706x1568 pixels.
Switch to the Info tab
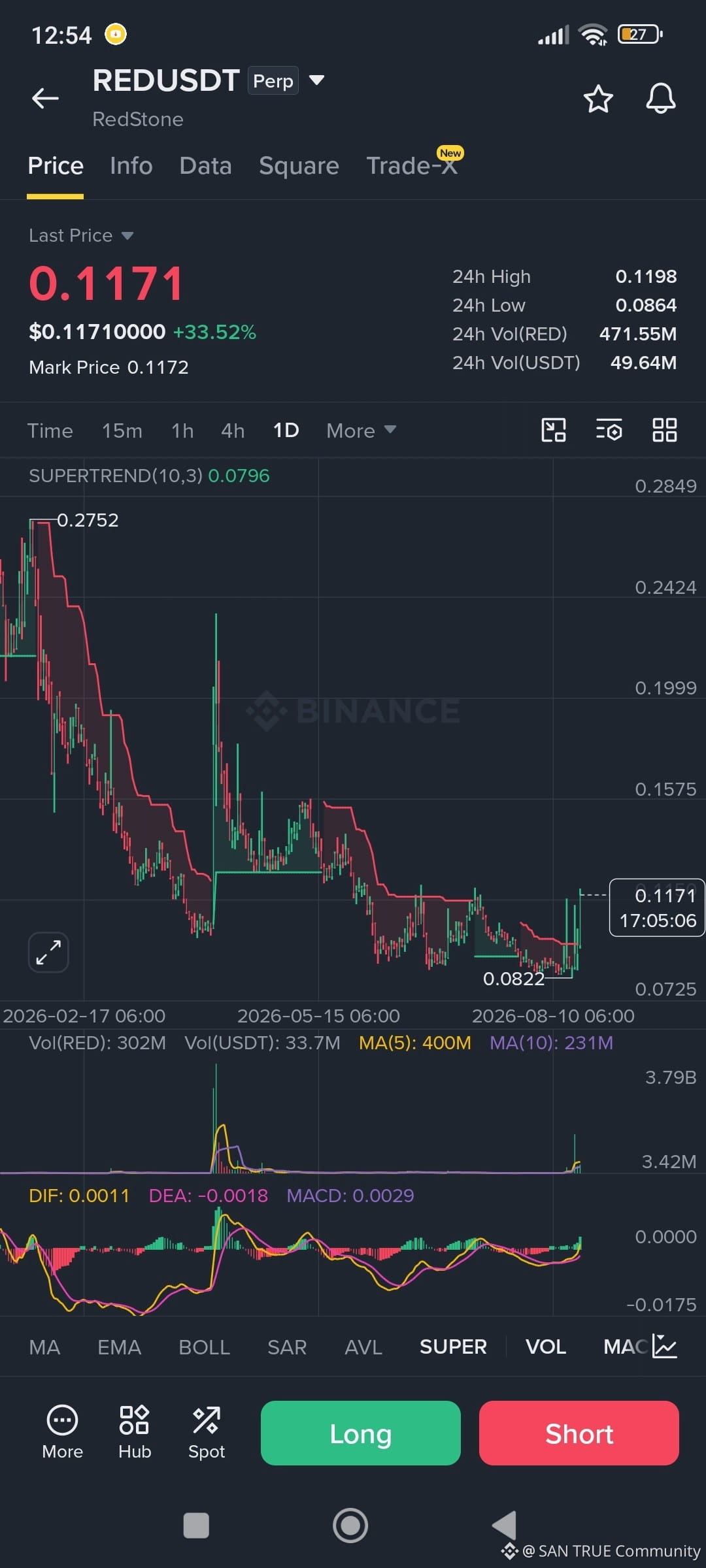click(x=131, y=166)
